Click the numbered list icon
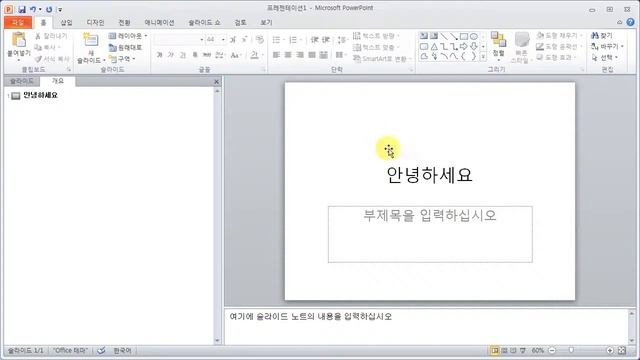This screenshot has height=360, width=640. pos(293,40)
